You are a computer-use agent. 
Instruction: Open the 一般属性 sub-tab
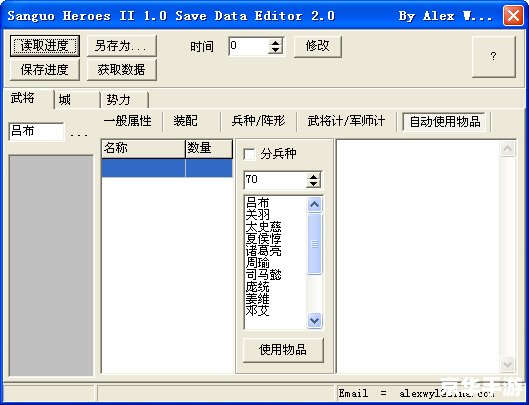(128, 121)
